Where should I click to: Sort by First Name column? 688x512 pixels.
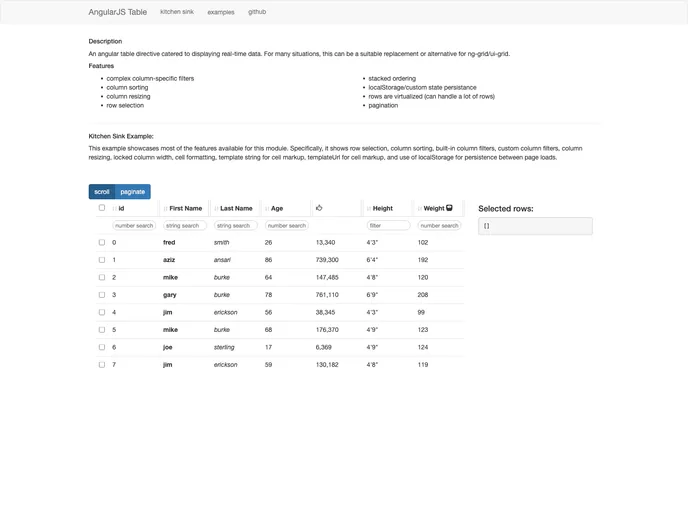[x=186, y=208]
